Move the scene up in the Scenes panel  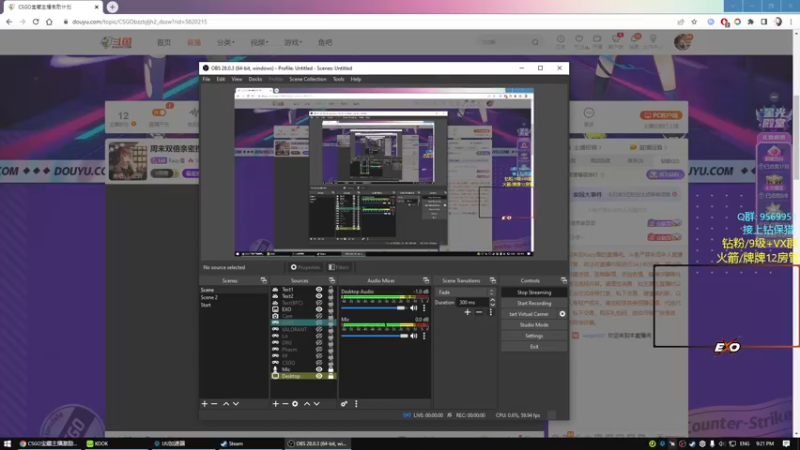point(226,404)
